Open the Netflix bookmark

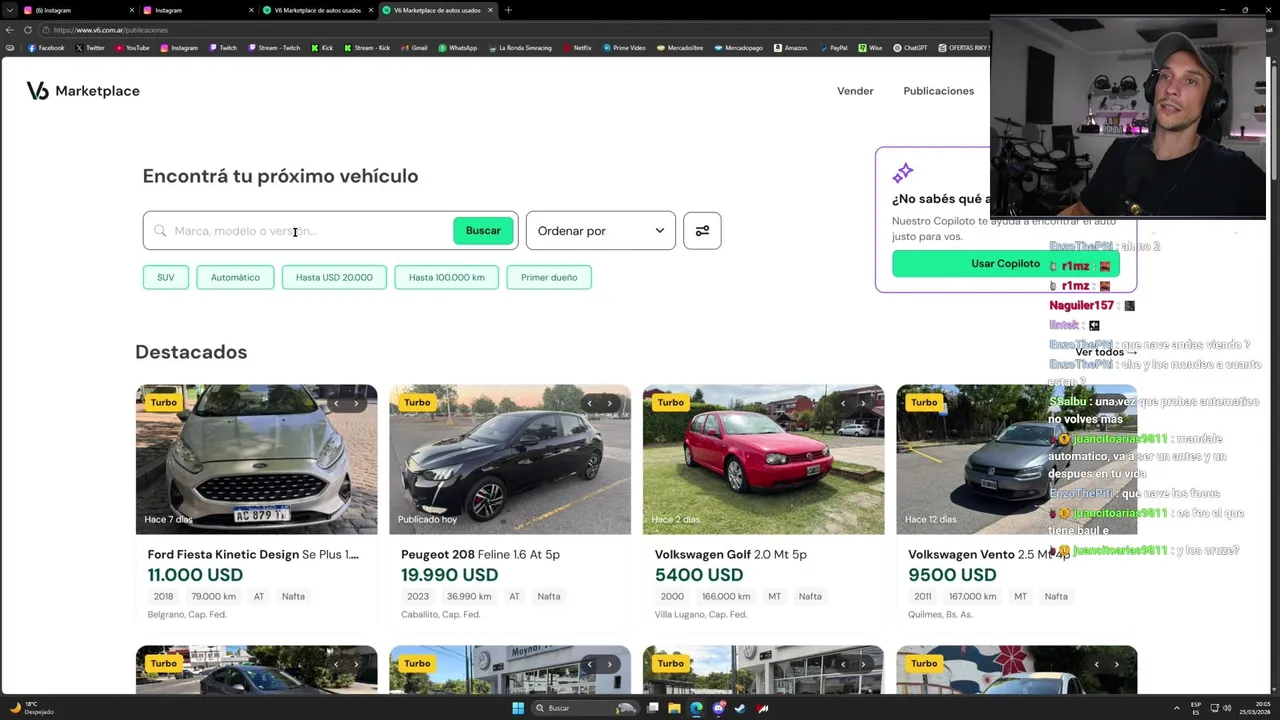click(577, 48)
